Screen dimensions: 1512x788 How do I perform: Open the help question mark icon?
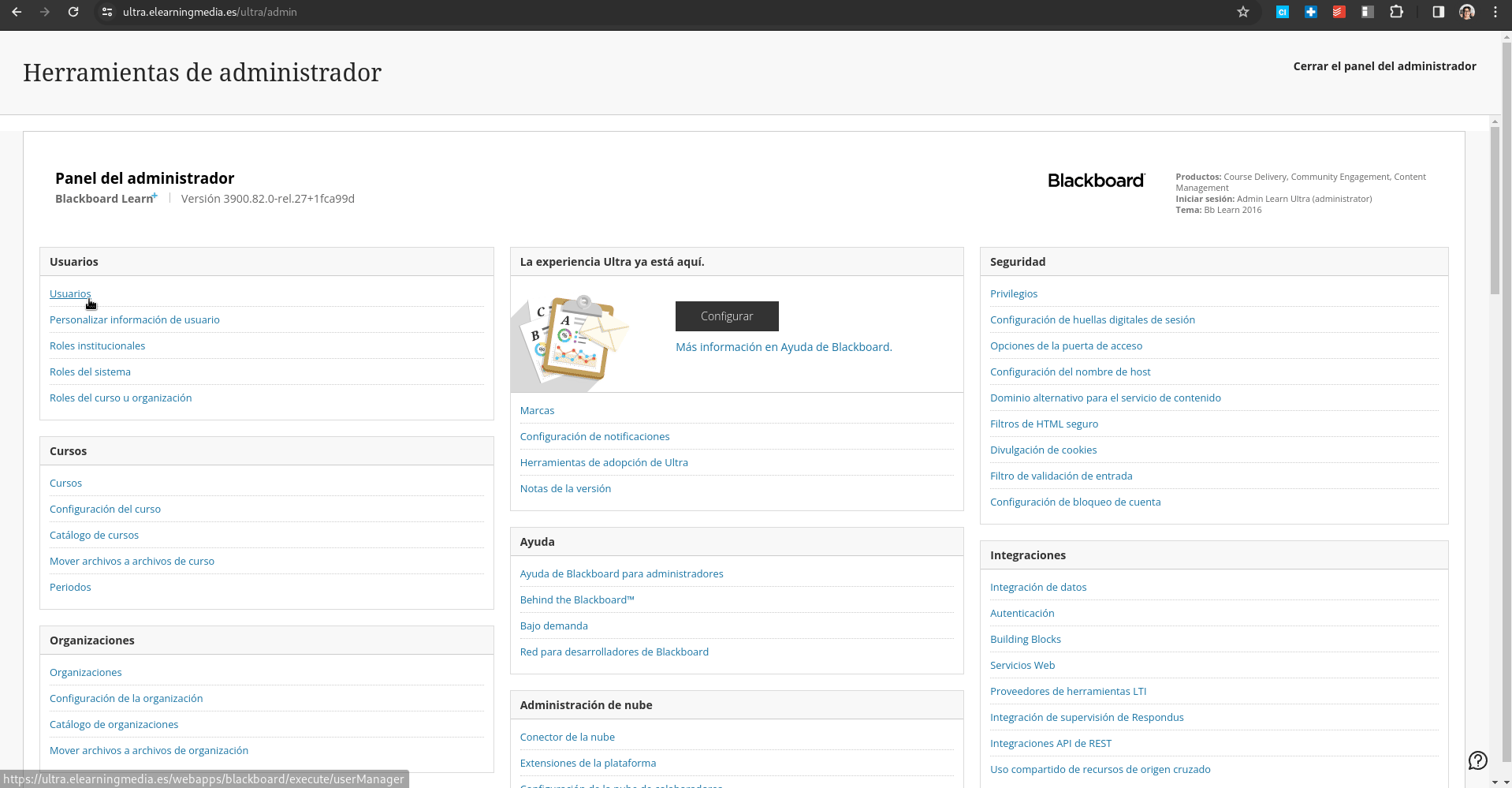tap(1478, 760)
